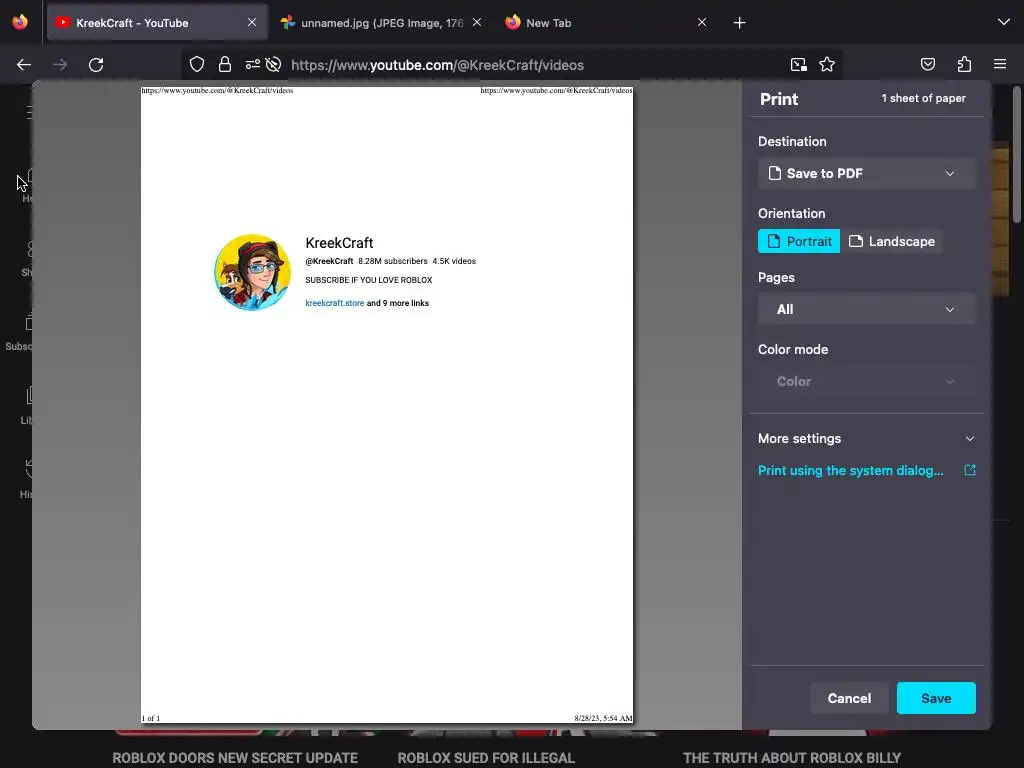The height and width of the screenshot is (768, 1024).
Task: Select Landscape orientation
Action: coord(892,241)
